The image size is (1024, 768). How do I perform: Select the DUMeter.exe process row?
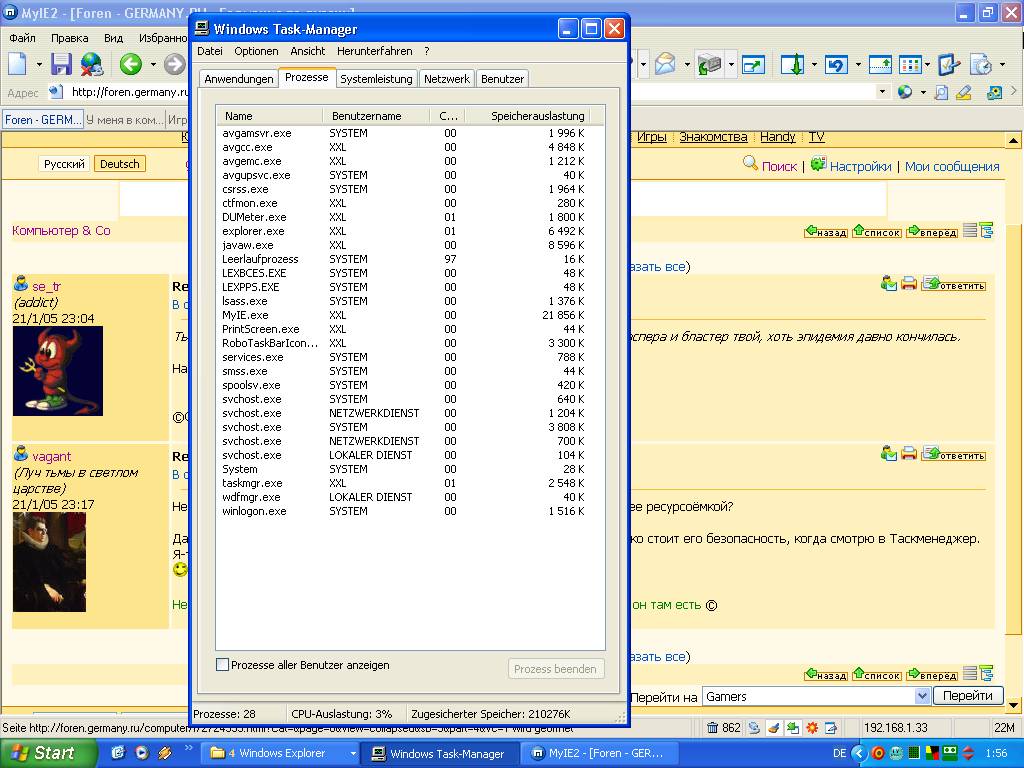click(403, 217)
